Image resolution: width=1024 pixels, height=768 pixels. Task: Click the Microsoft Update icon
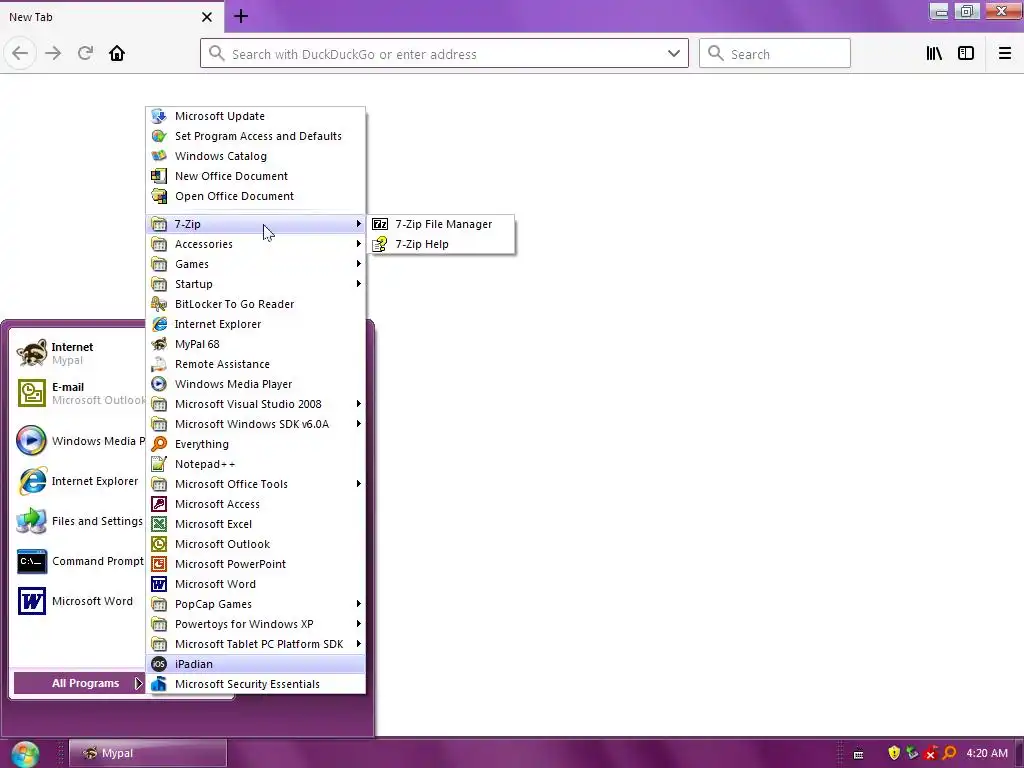159,116
